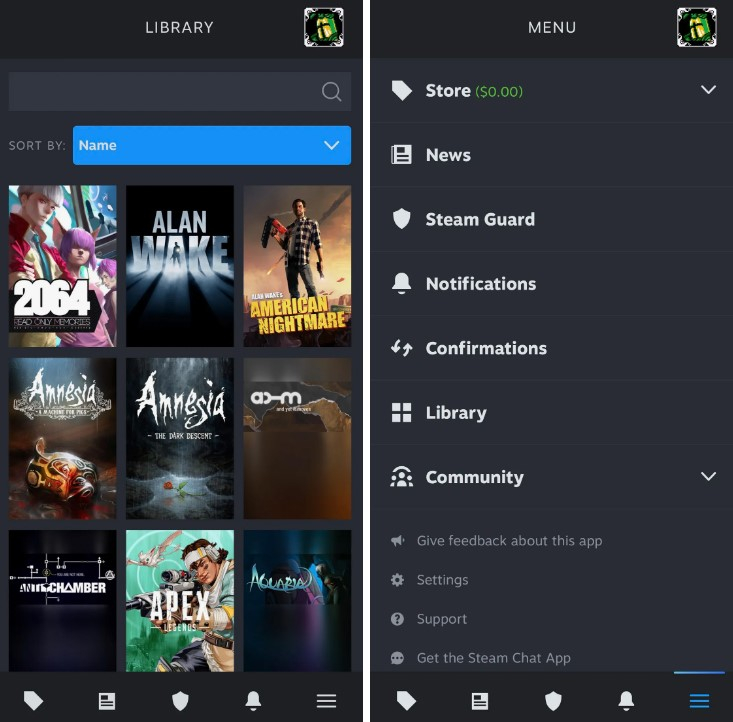Screen dimensions: 733x722
Task: Tap profile avatar in the Library header
Action: tap(324, 27)
